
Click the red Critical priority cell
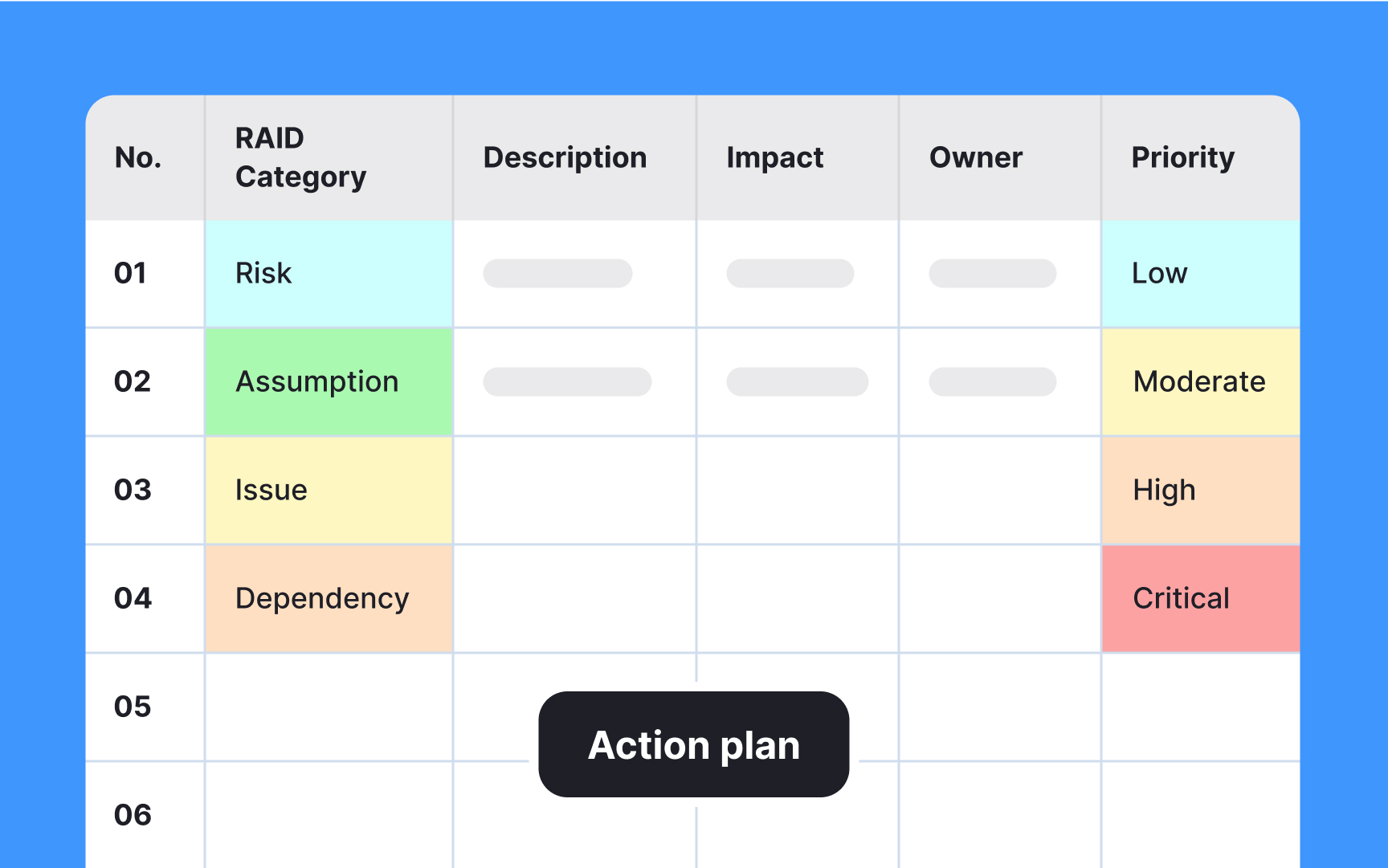click(1200, 599)
